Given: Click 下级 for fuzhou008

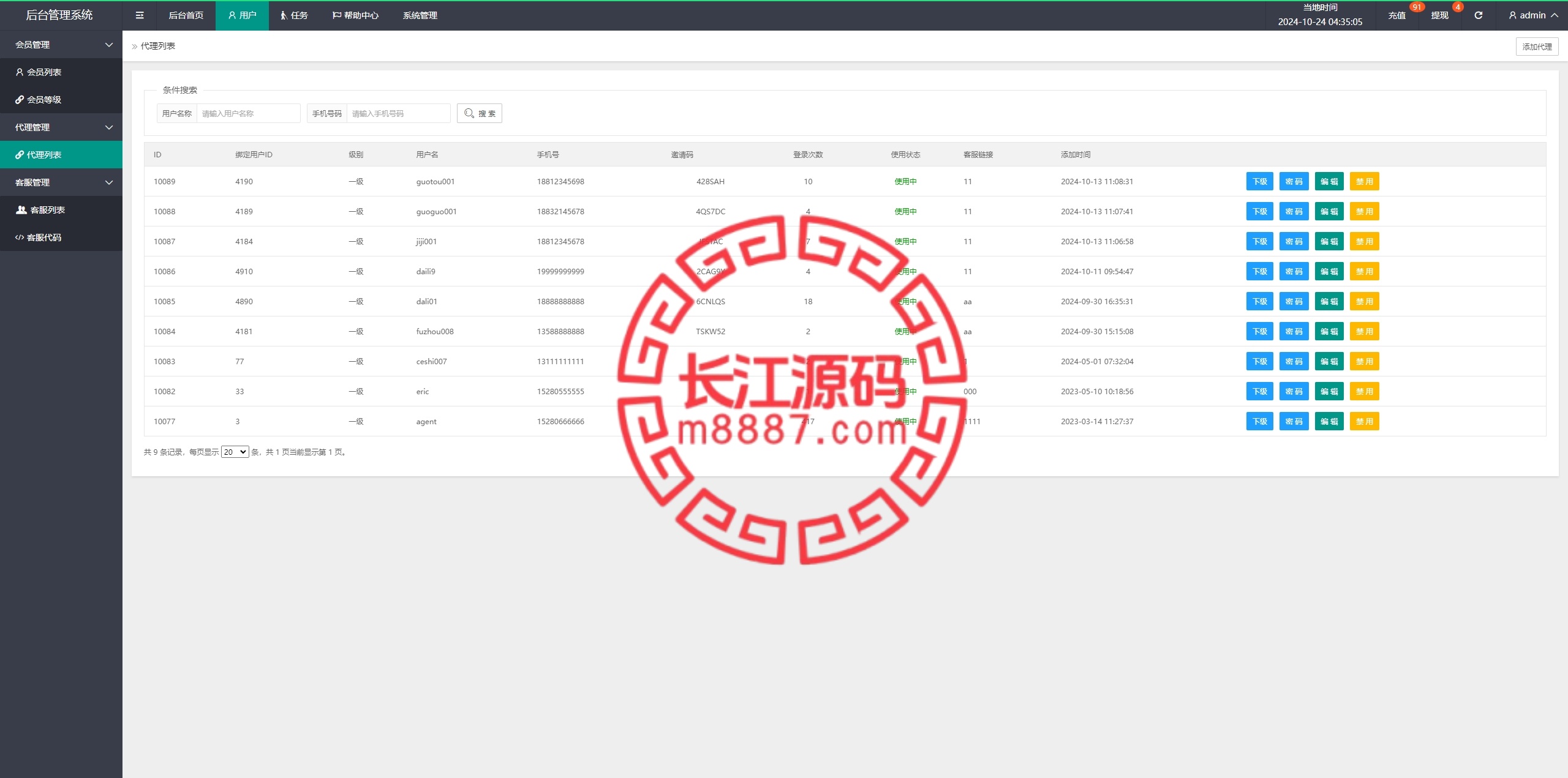Looking at the screenshot, I should [x=1259, y=331].
